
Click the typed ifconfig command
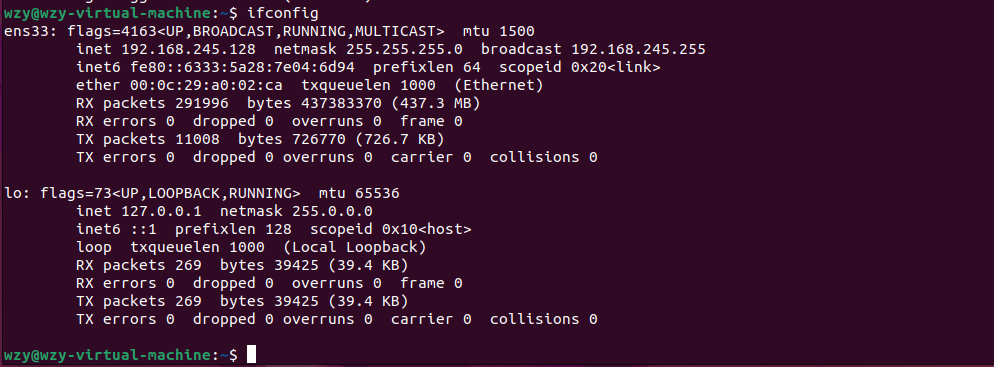point(282,13)
